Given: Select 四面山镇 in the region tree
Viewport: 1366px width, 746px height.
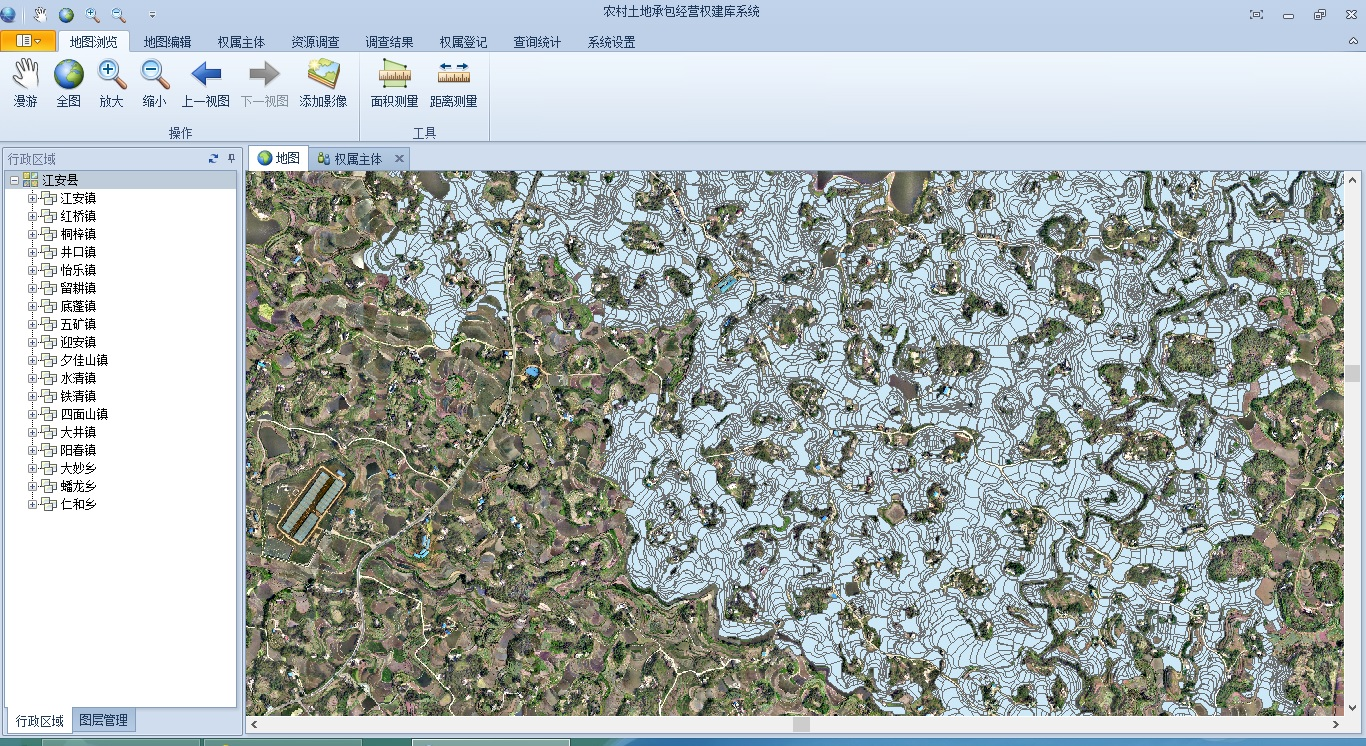Looking at the screenshot, I should [x=84, y=414].
